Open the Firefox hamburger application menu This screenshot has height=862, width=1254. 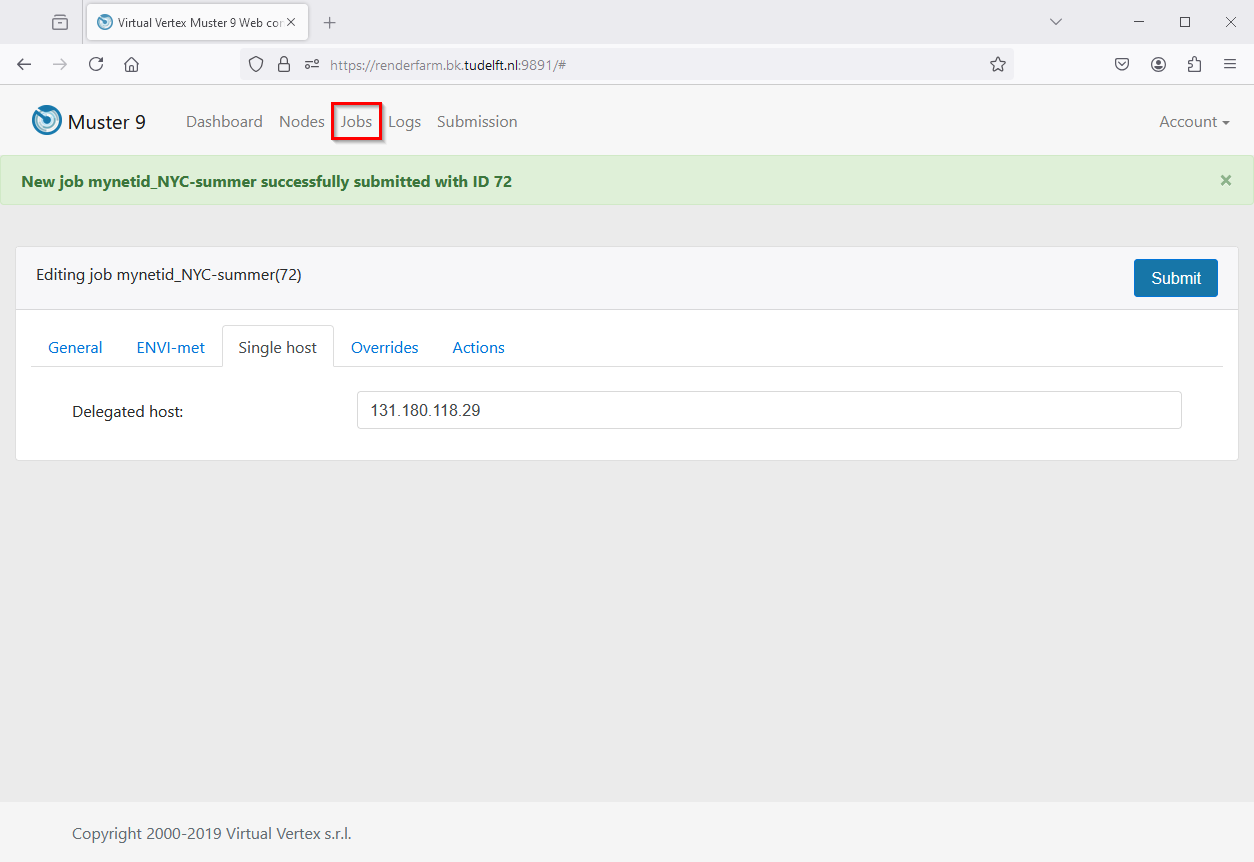[1230, 64]
